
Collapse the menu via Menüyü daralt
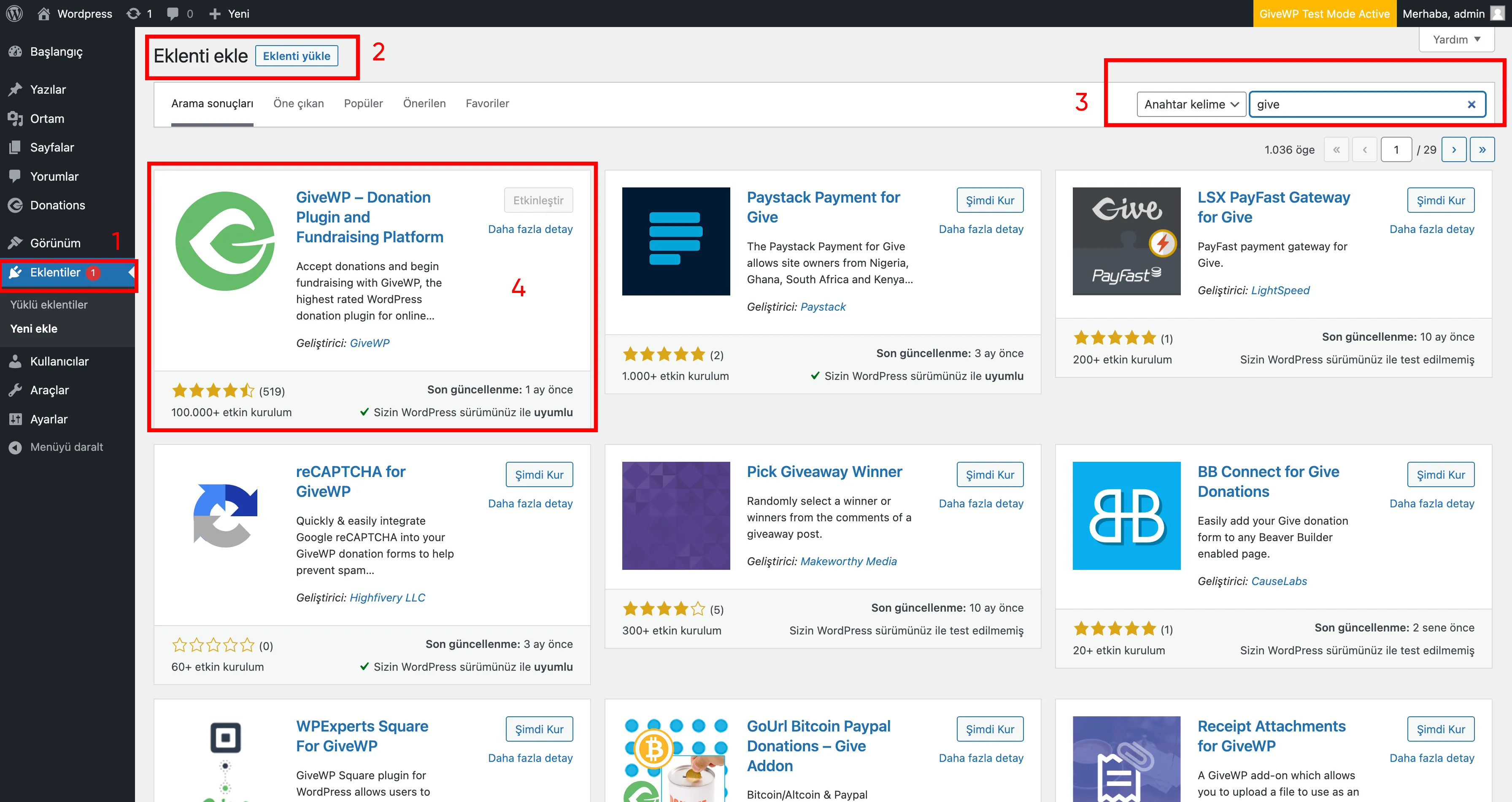(x=66, y=447)
